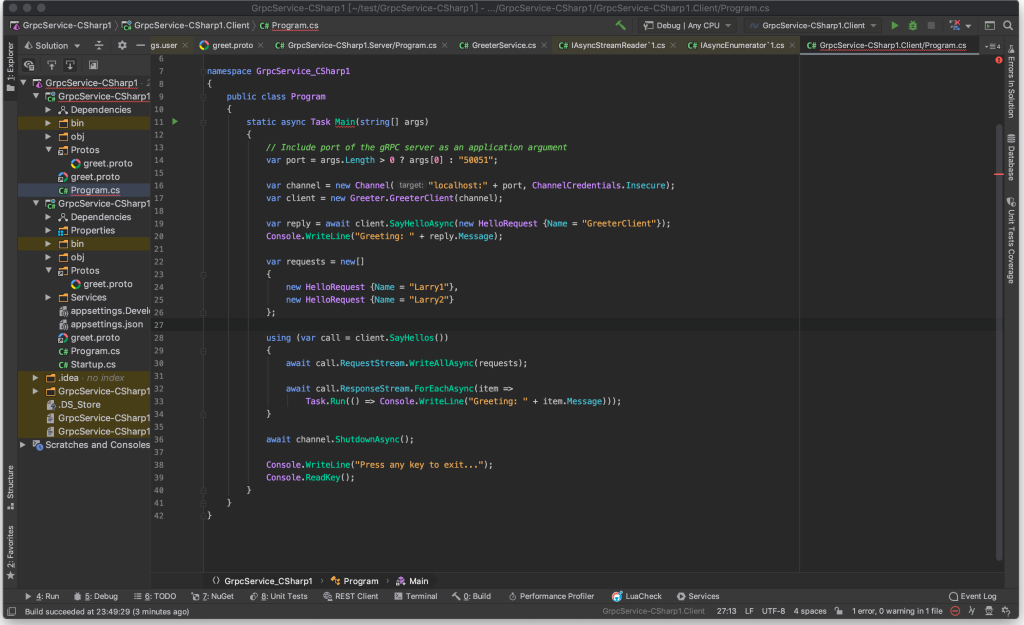Click the status bar icon left of the hat icon

coord(972,611)
